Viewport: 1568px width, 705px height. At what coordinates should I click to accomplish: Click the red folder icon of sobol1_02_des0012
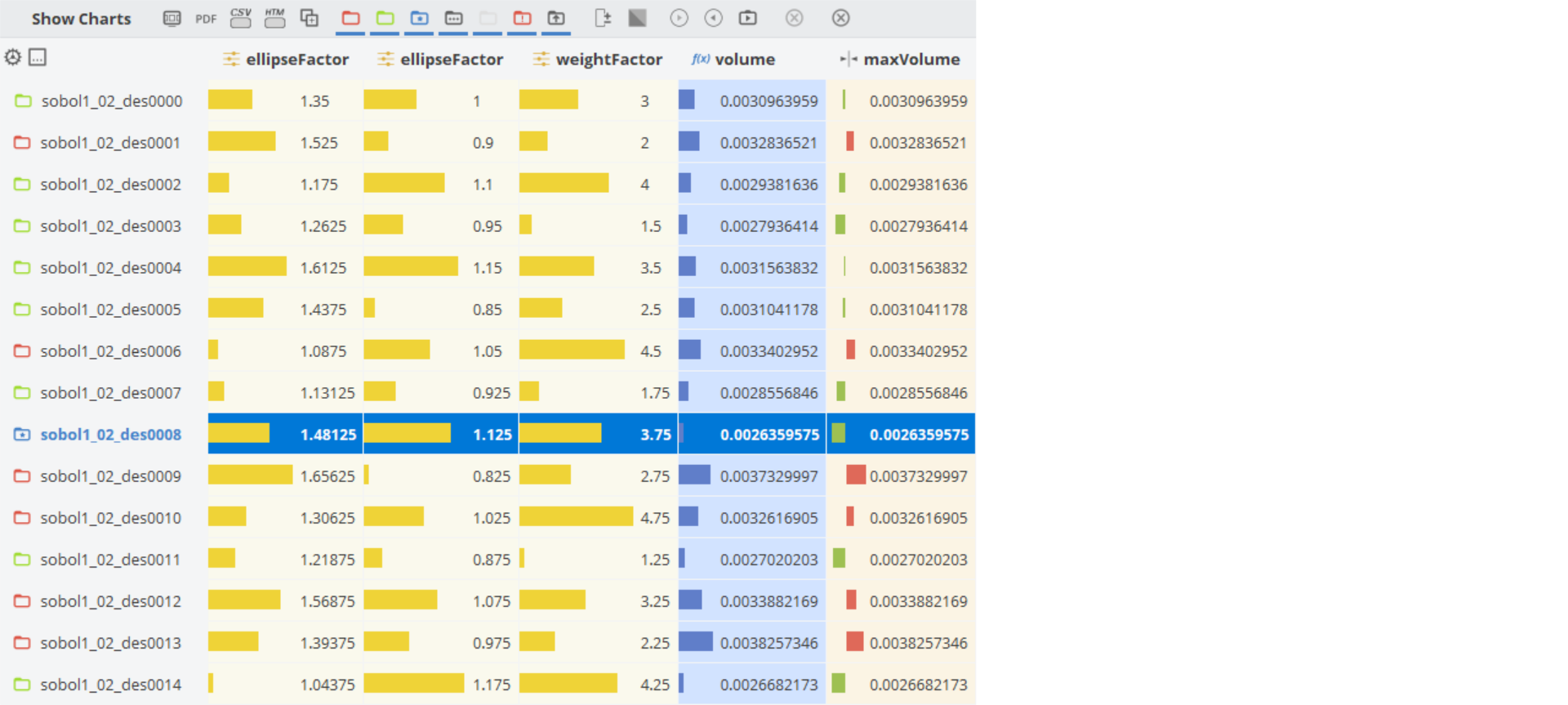(x=22, y=601)
